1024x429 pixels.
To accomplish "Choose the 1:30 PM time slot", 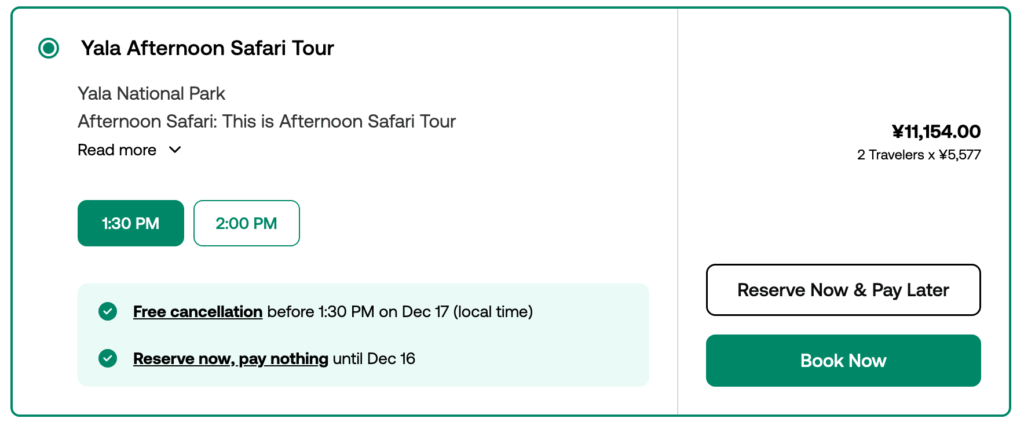I will 131,223.
